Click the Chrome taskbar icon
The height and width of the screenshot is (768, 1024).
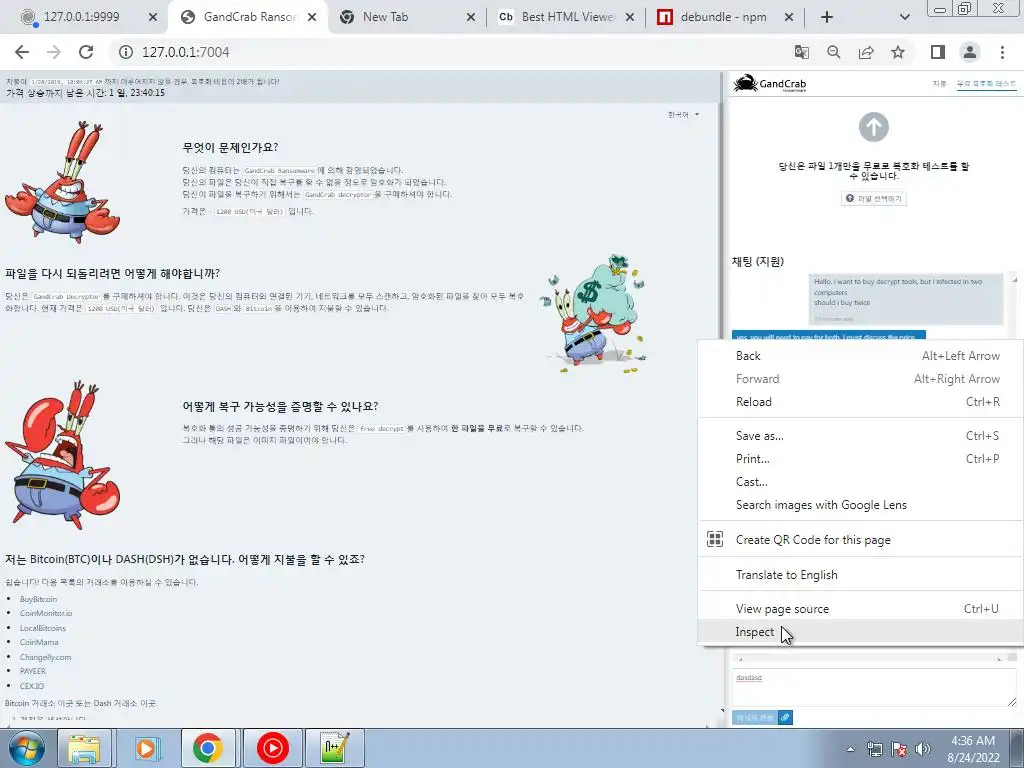[x=208, y=748]
